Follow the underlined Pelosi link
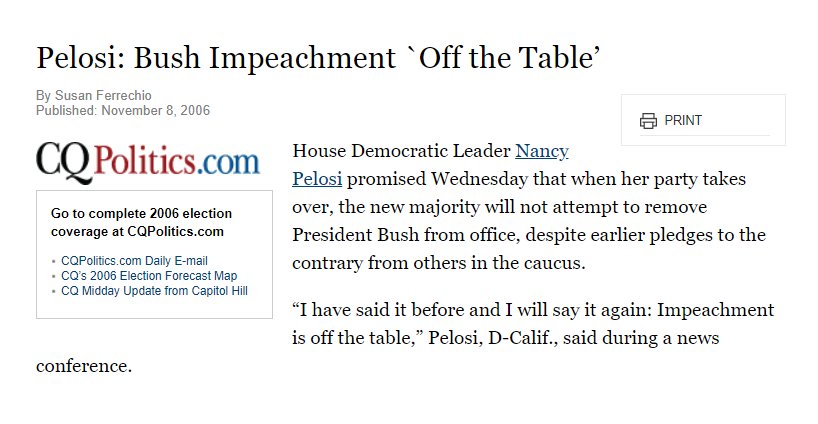 click(317, 179)
